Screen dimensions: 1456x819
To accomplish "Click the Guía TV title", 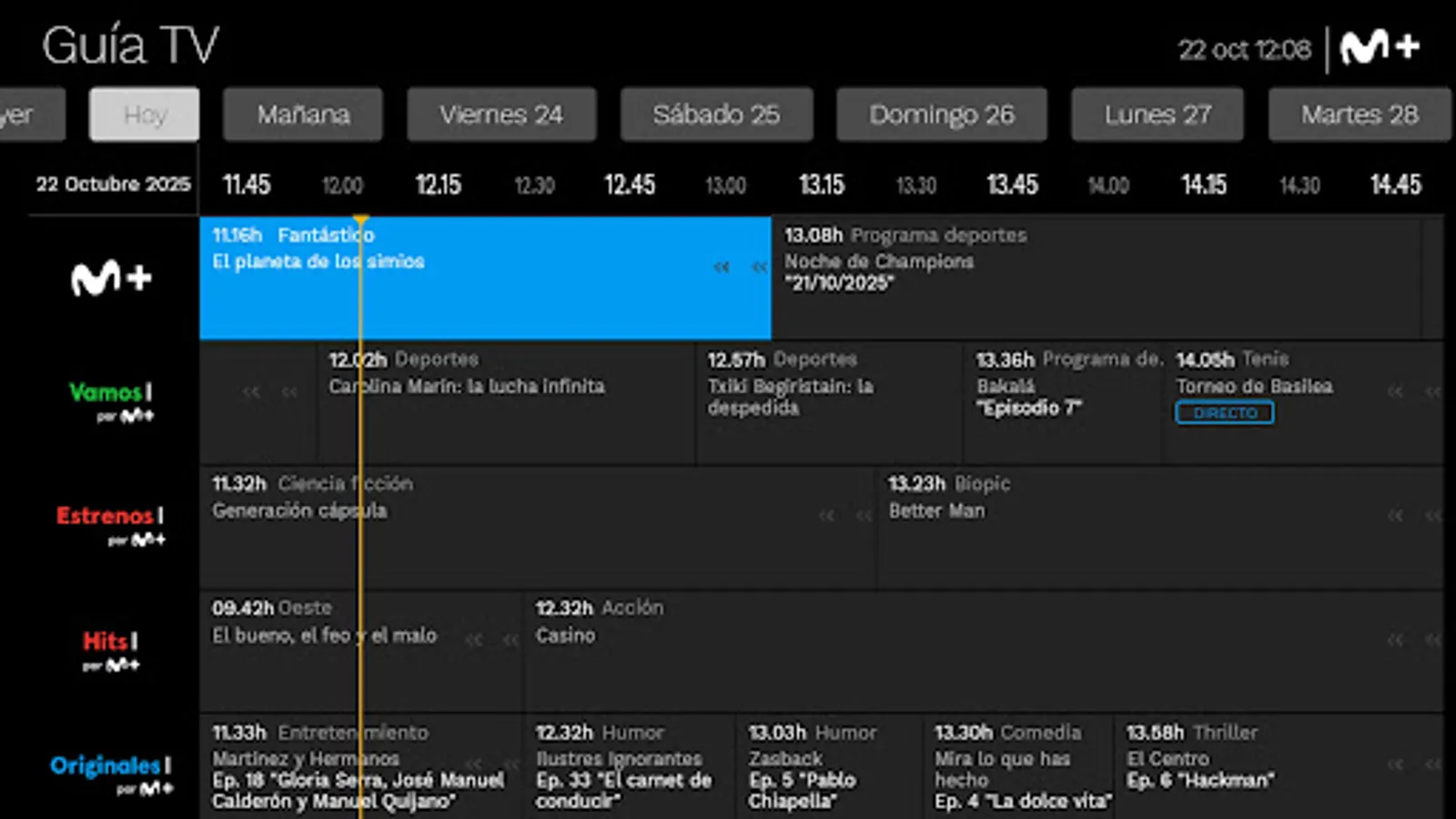I will pyautogui.click(x=131, y=45).
